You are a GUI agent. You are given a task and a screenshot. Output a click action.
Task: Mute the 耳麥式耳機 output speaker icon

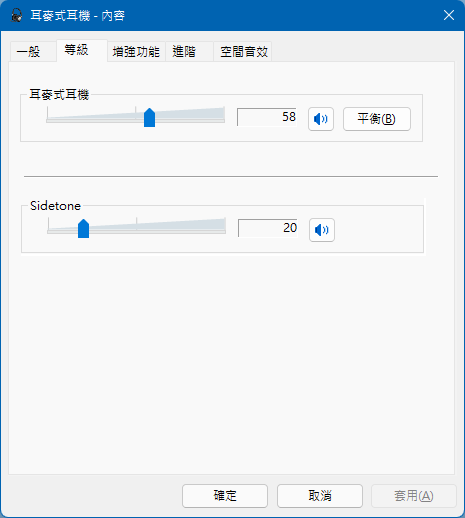(321, 119)
